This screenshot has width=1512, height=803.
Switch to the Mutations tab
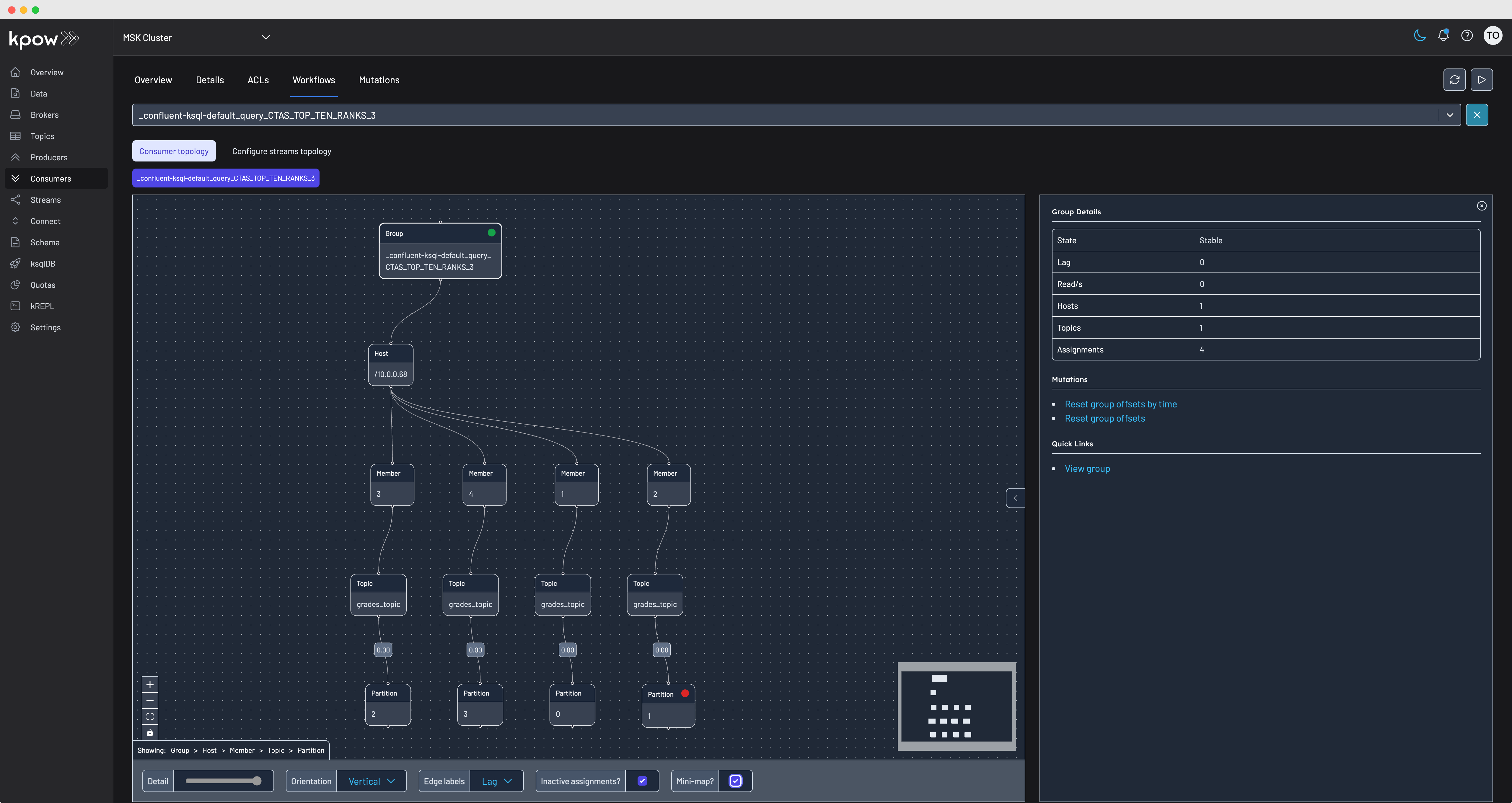(379, 80)
